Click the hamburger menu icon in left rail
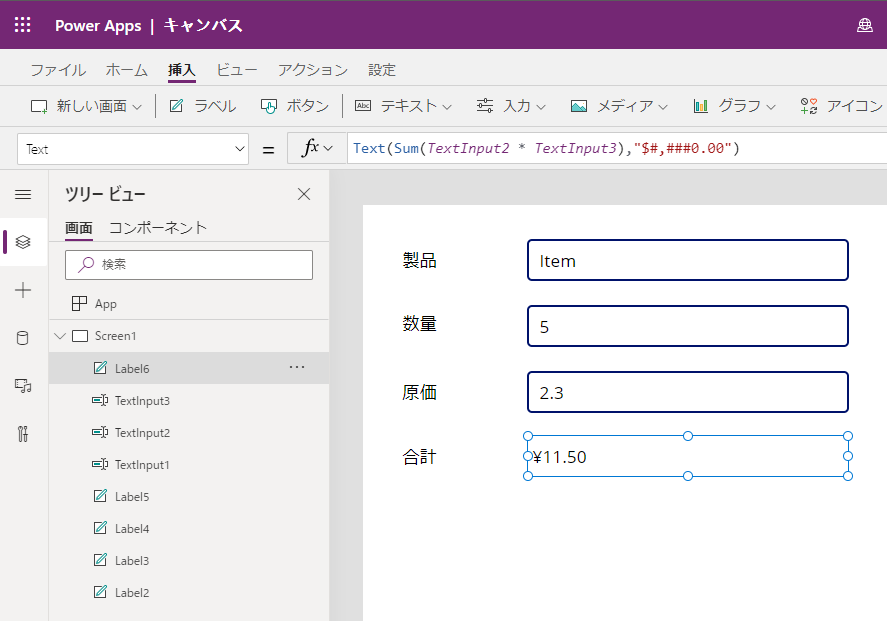The image size is (887, 621). click(23, 194)
